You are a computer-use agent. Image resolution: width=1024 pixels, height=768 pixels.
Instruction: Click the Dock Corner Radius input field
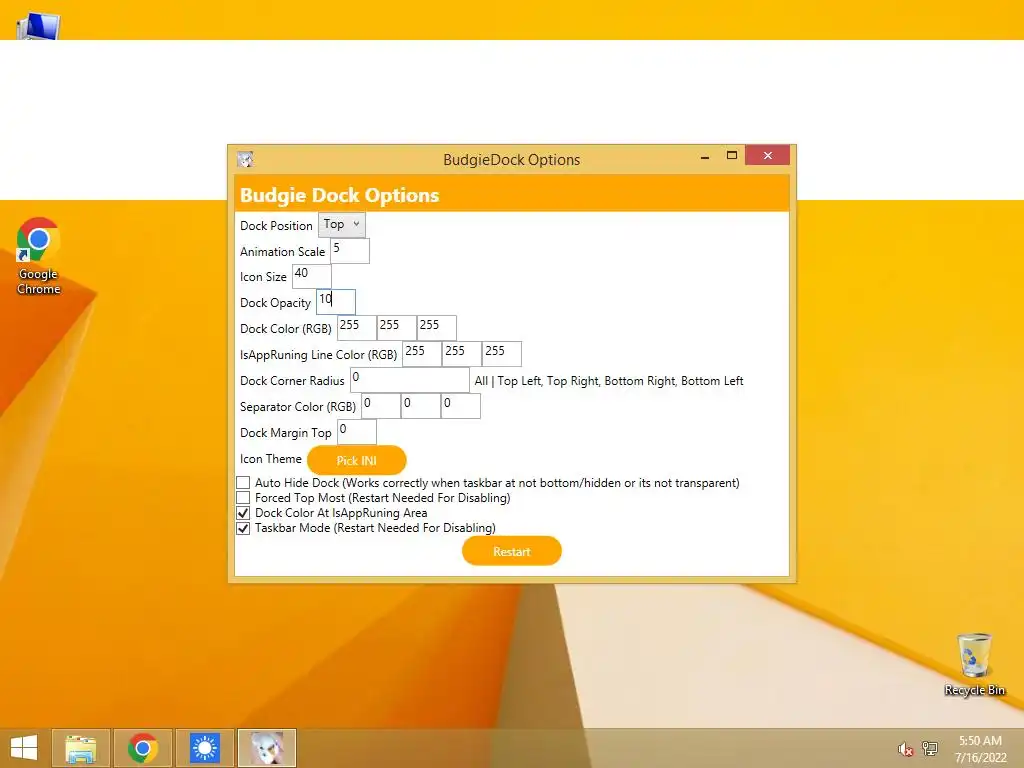[x=409, y=380]
